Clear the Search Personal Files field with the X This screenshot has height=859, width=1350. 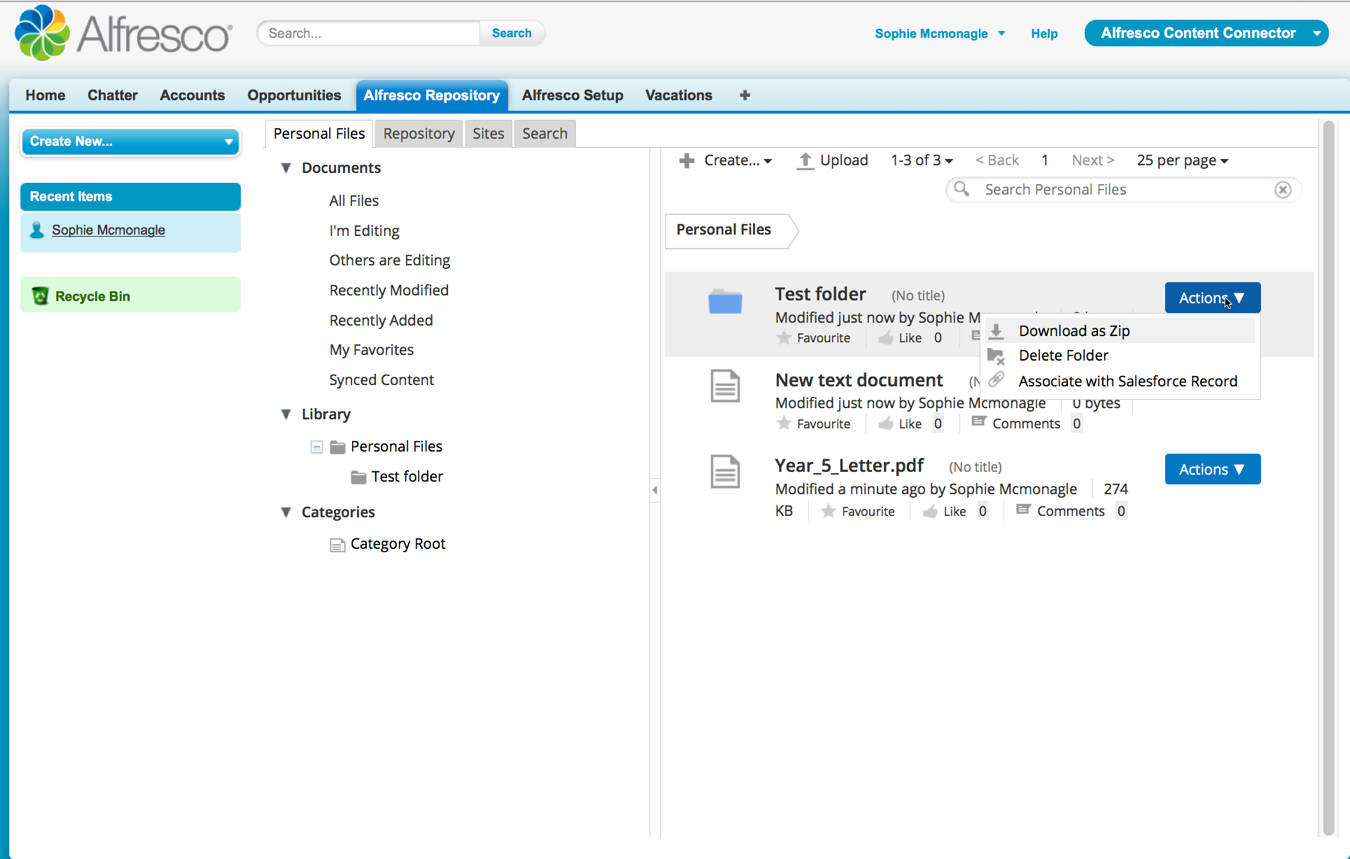pos(1283,189)
